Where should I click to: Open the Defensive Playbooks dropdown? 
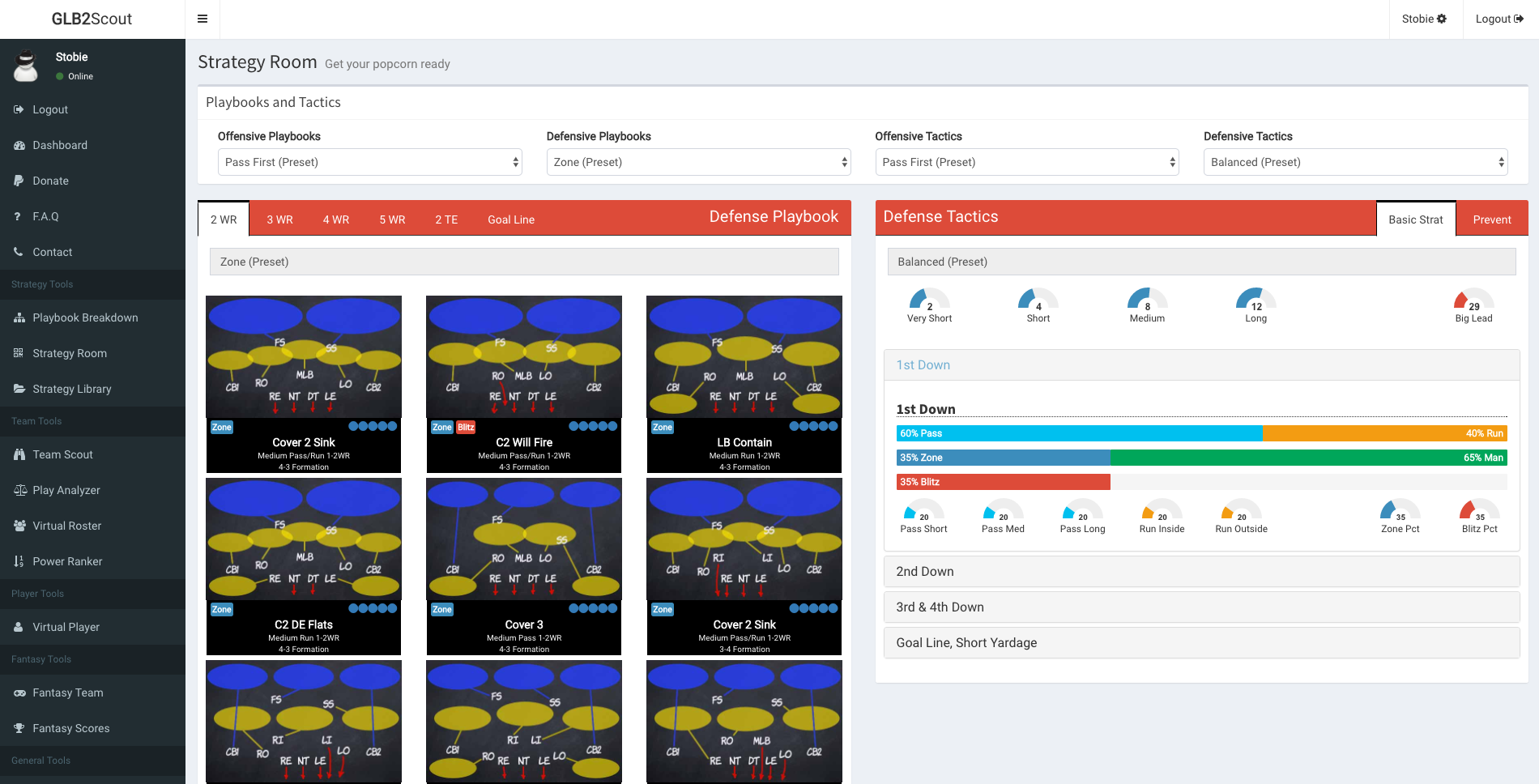698,163
